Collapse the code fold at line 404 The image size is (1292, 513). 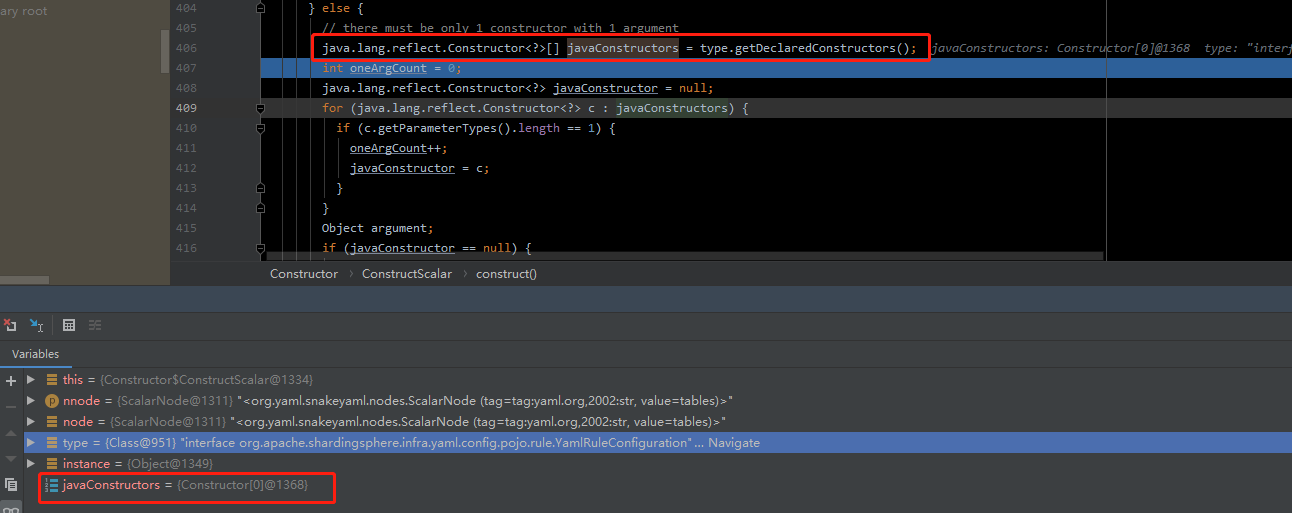pos(261,8)
